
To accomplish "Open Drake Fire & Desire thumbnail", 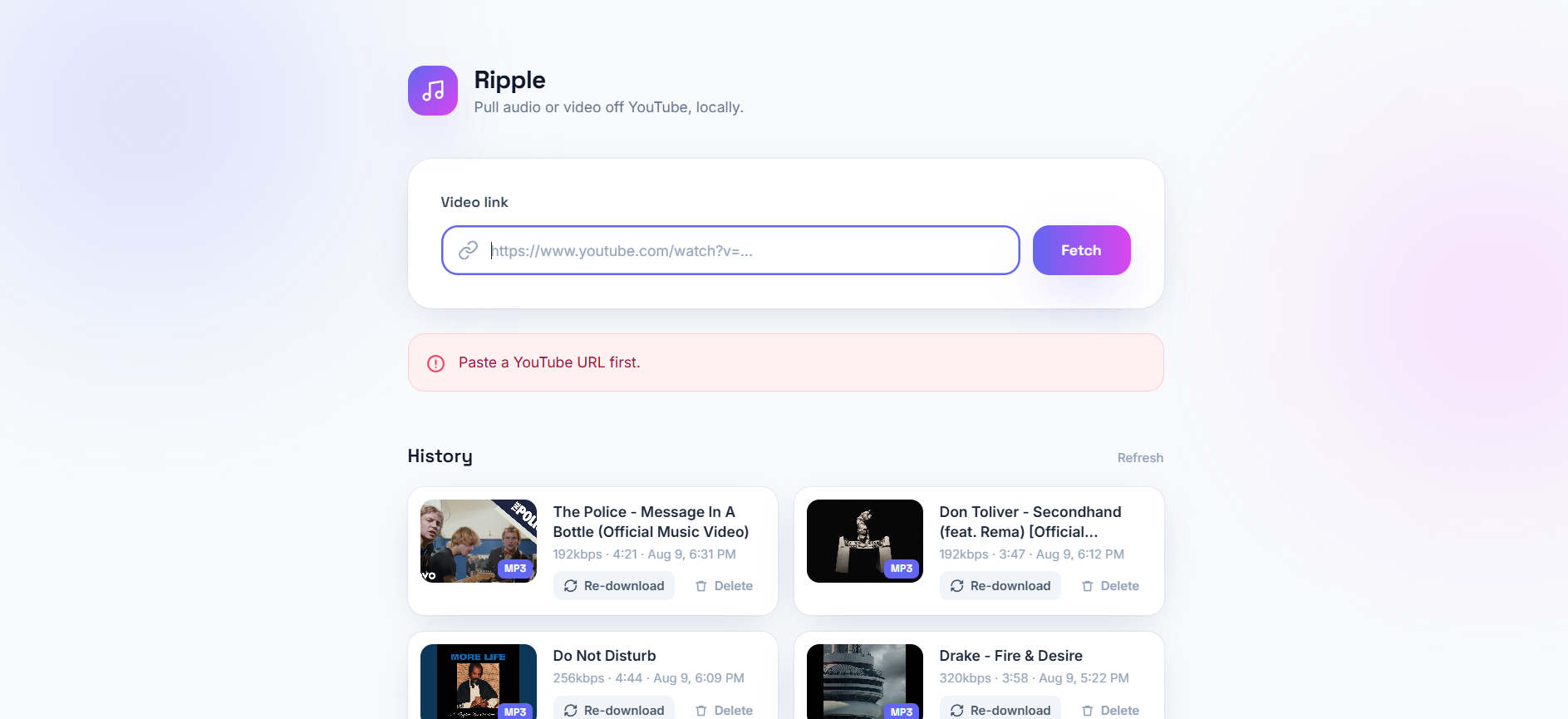I will (x=865, y=682).
